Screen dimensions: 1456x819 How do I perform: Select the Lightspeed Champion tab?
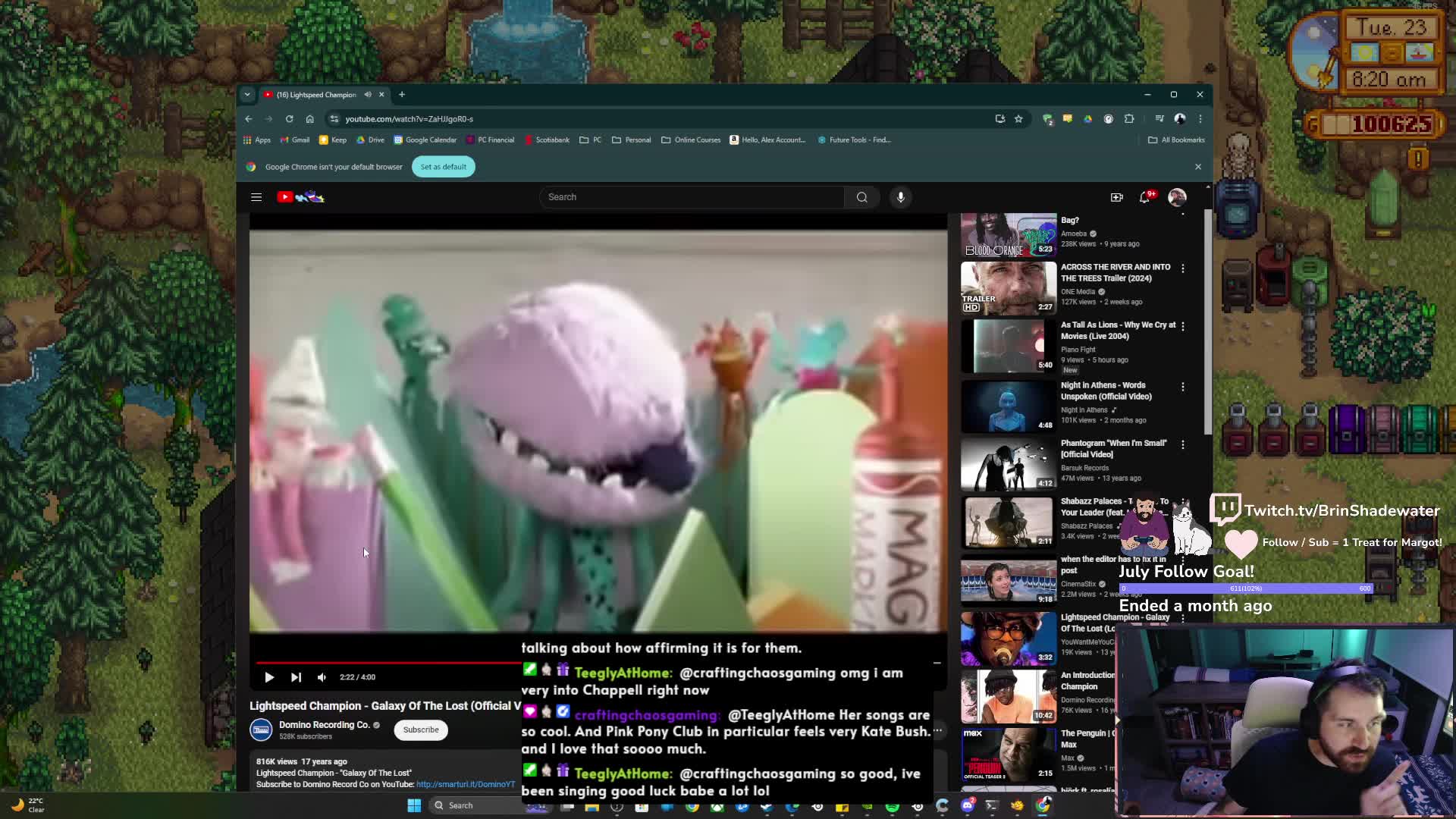pos(316,95)
